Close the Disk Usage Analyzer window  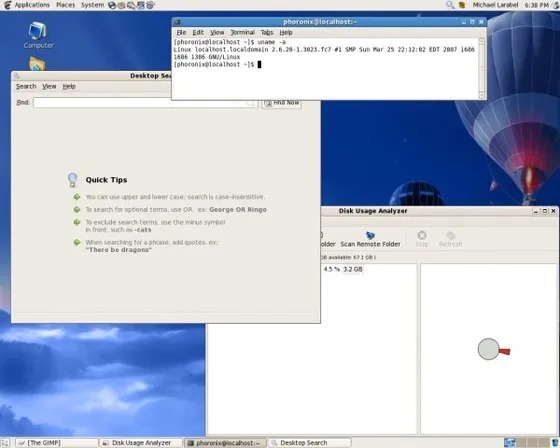coord(553,211)
